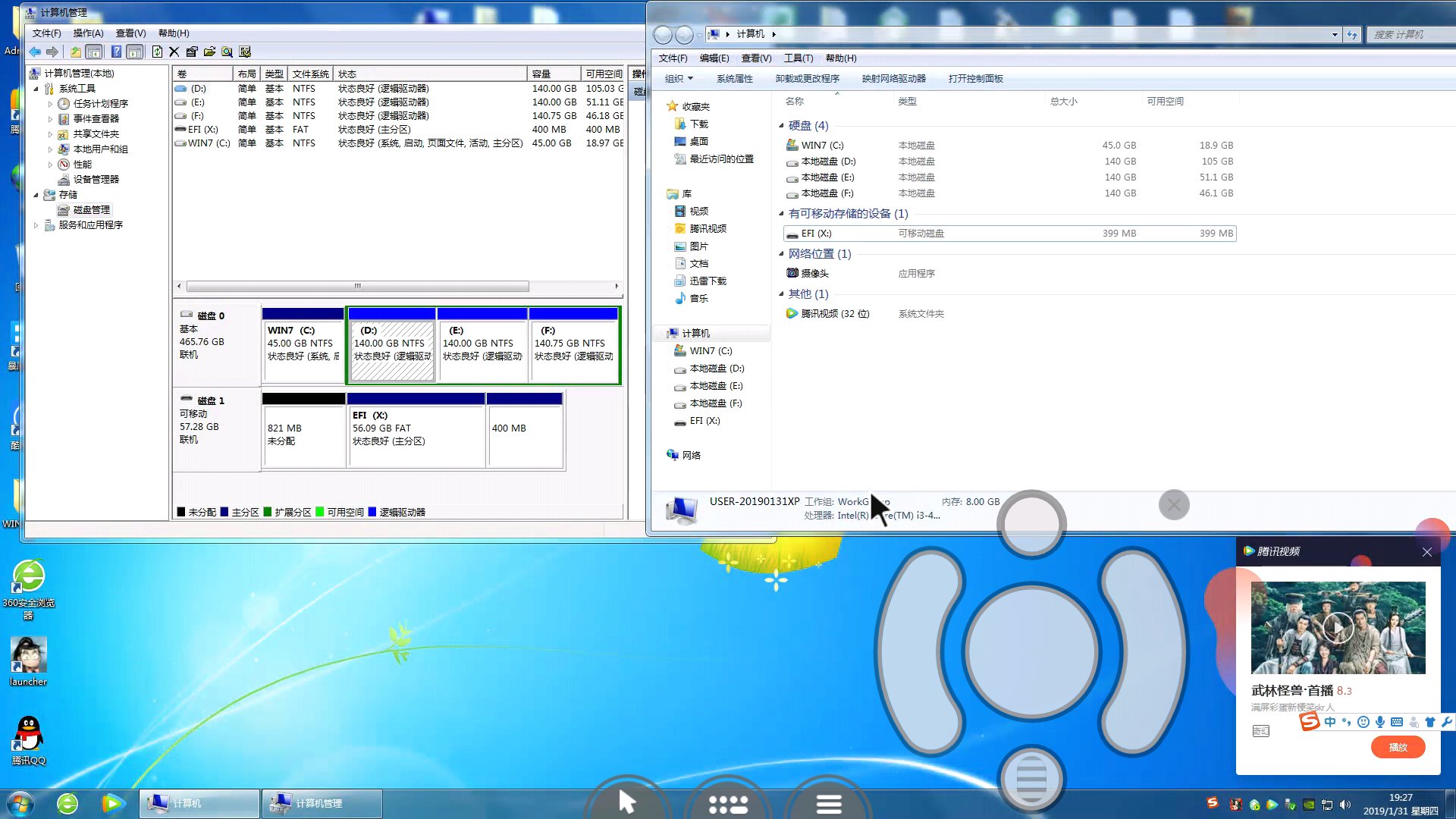Click System Properties (系统属性) in Explorer toolbar

point(734,79)
